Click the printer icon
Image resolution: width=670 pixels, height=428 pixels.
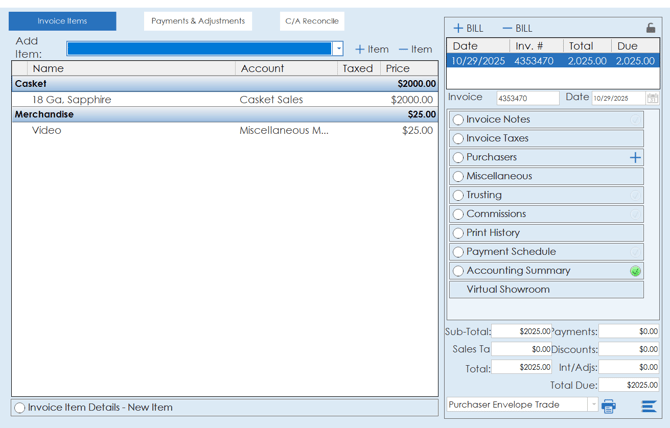pos(609,406)
